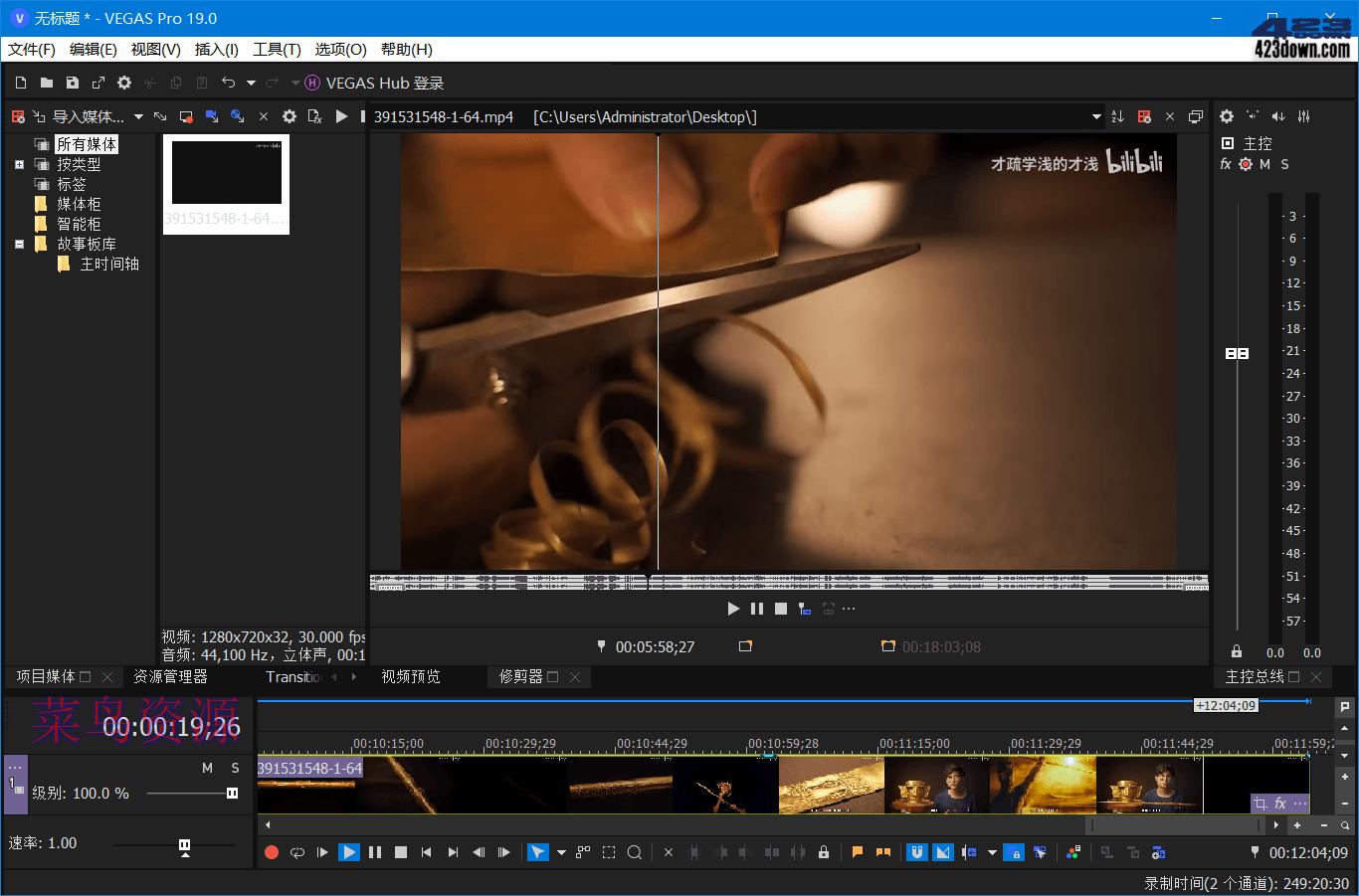1359x896 pixels.
Task: Toggle the timeline lock icon
Action: click(824, 852)
